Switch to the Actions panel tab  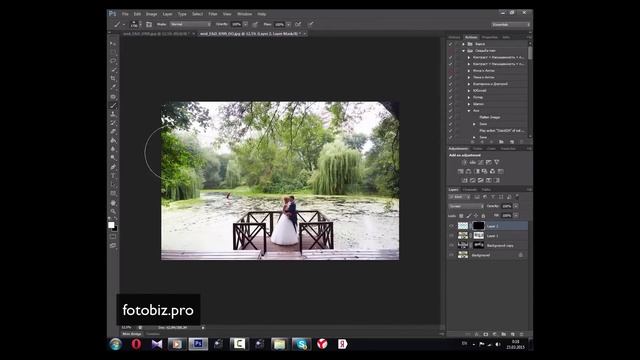coord(471,37)
